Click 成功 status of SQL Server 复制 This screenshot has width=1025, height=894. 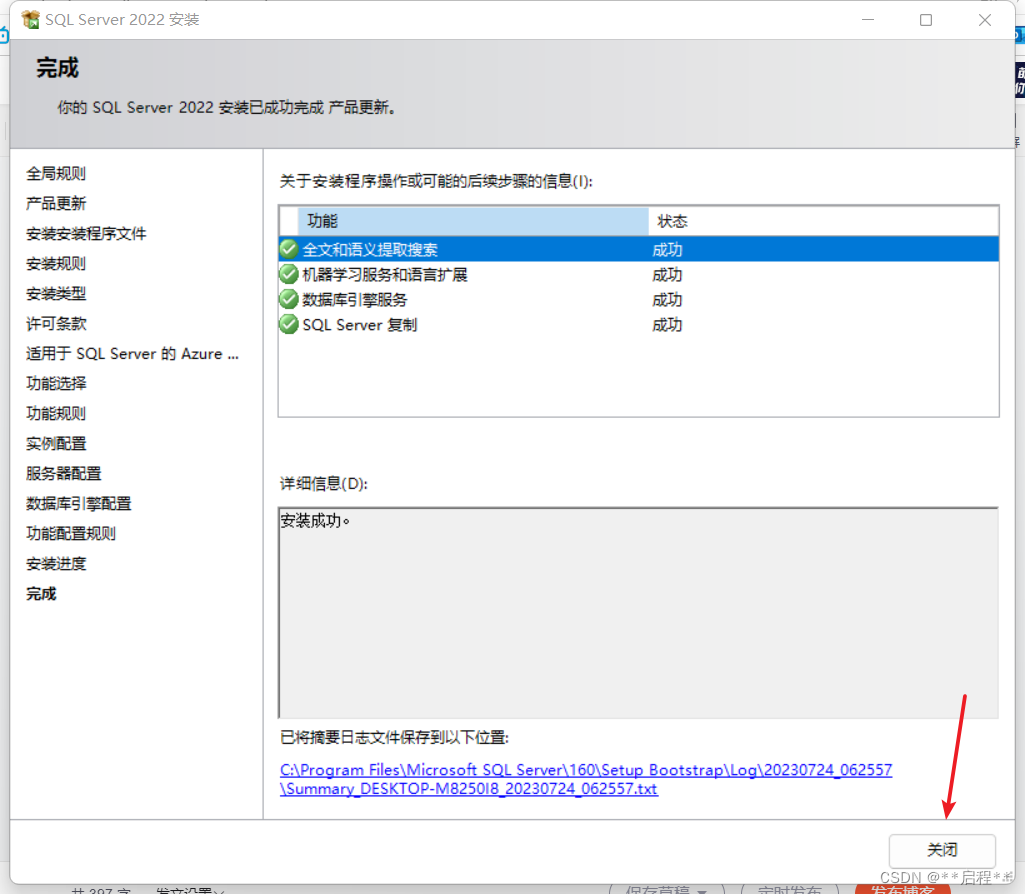point(667,324)
